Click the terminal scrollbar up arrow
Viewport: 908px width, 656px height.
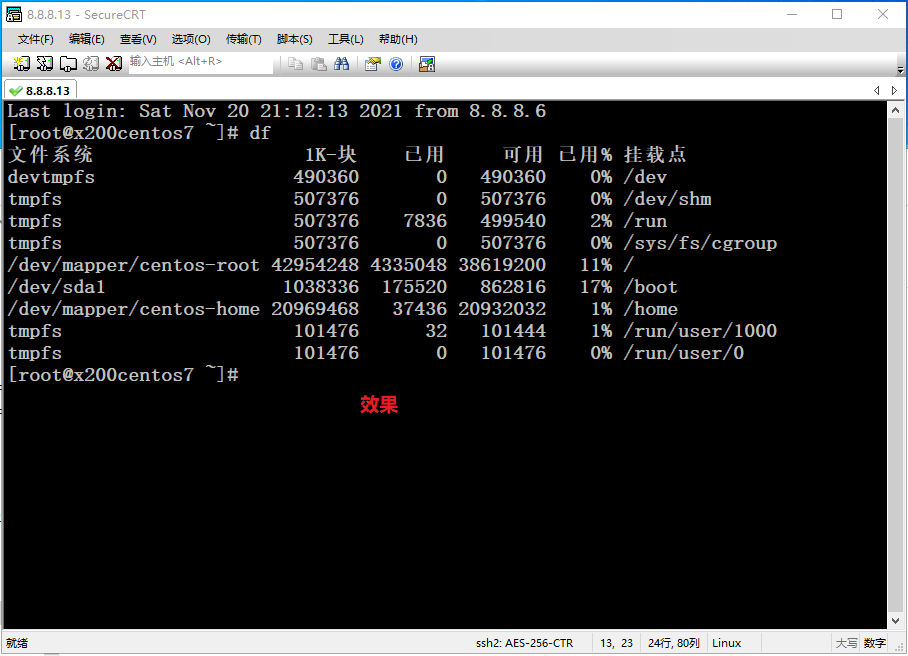(x=895, y=110)
